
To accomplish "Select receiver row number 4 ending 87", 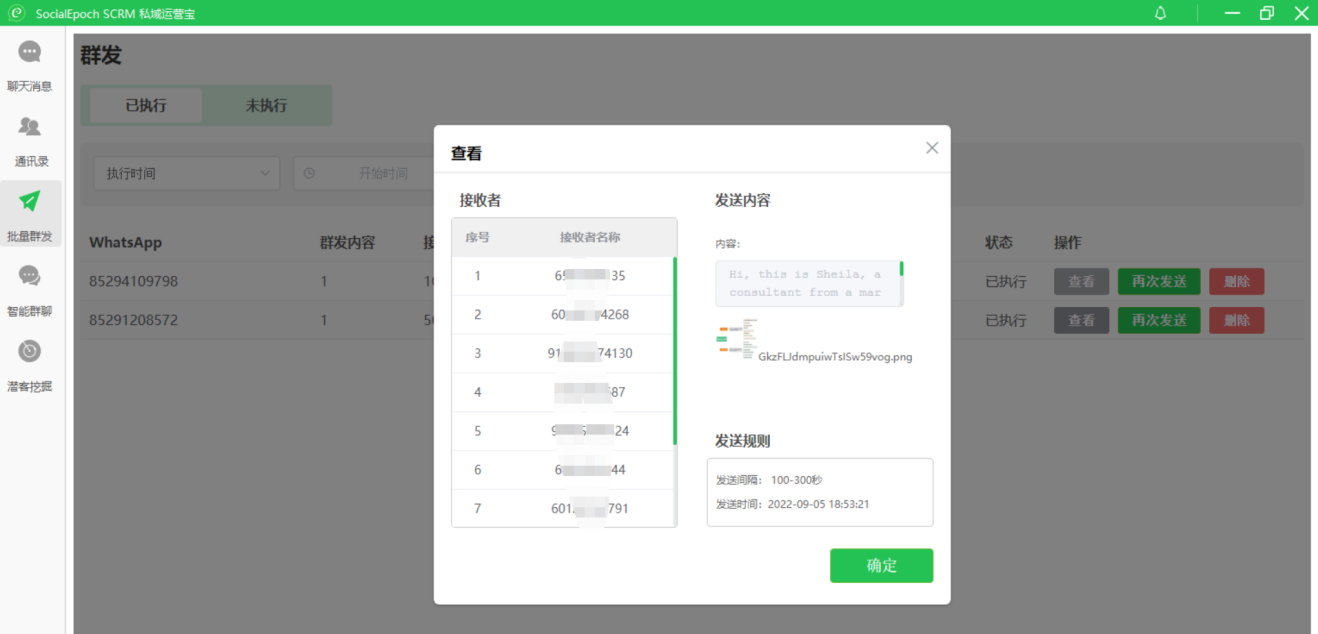I will click(562, 392).
